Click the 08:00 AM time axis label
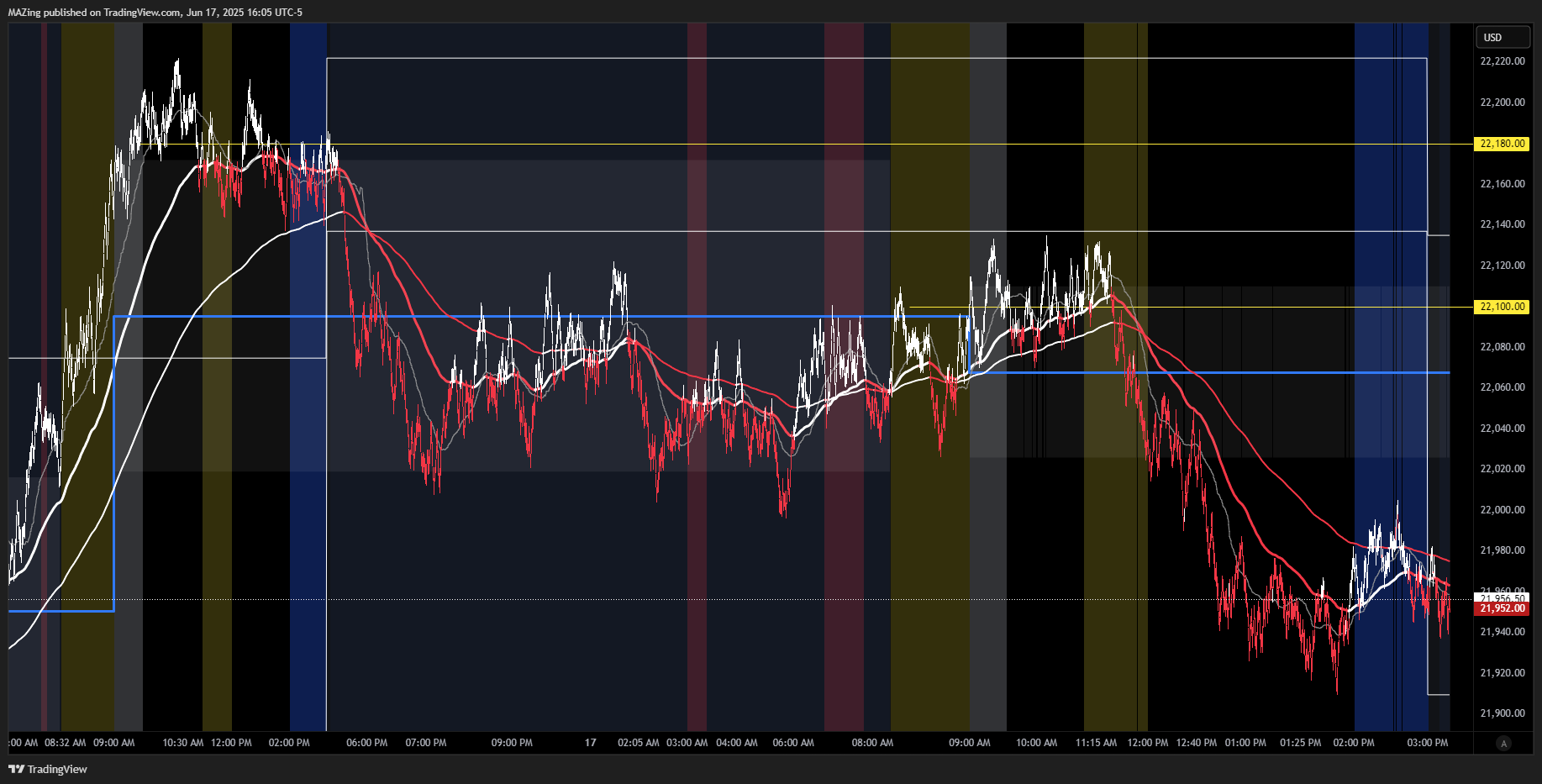This screenshot has width=1542, height=784. point(872,743)
